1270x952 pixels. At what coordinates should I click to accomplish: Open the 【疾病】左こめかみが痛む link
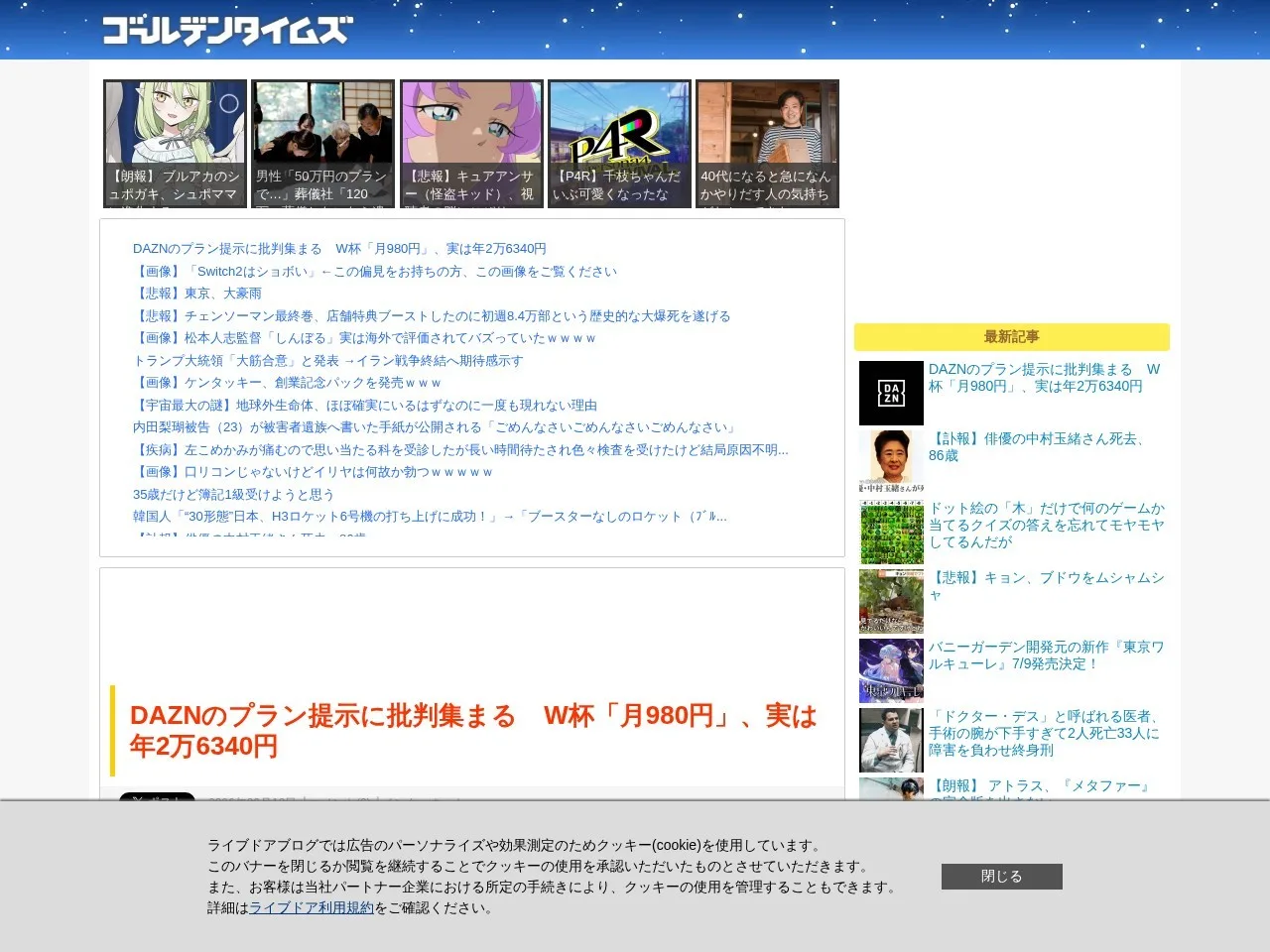[x=460, y=449]
